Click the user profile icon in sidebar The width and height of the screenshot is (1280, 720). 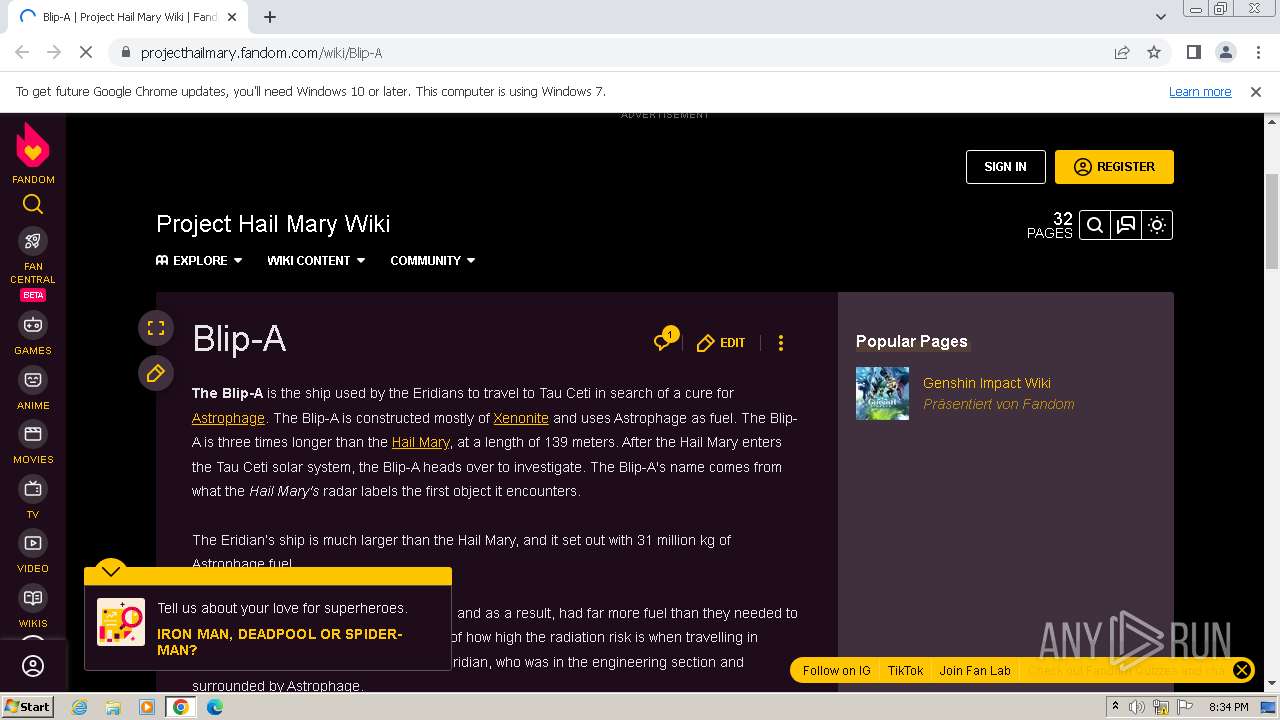click(x=33, y=666)
